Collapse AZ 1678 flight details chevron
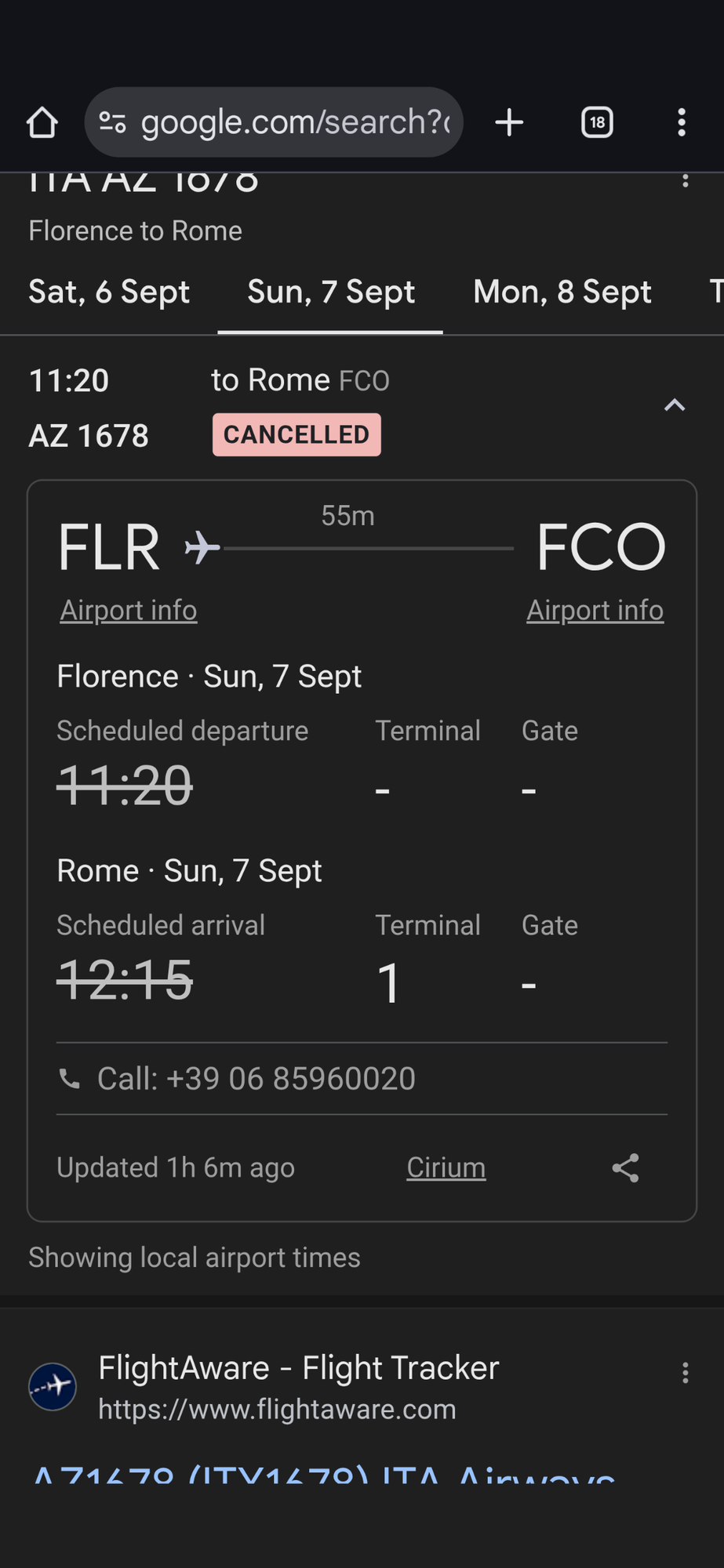This screenshot has height=1568, width=724. pyautogui.click(x=675, y=405)
